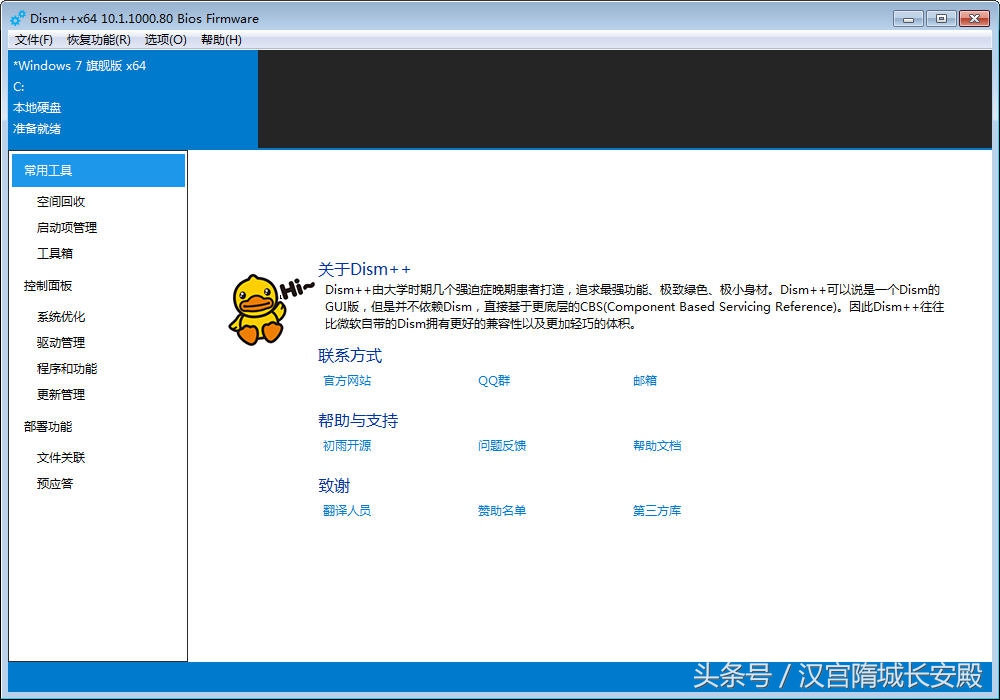Open the 帮助文档 link
1000x700 pixels.
click(657, 446)
